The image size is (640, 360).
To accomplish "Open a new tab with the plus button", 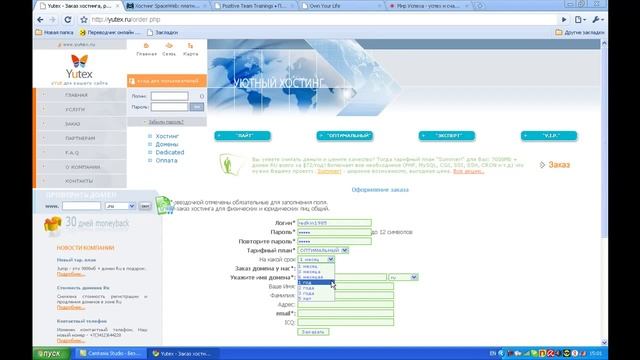I will (480, 6).
